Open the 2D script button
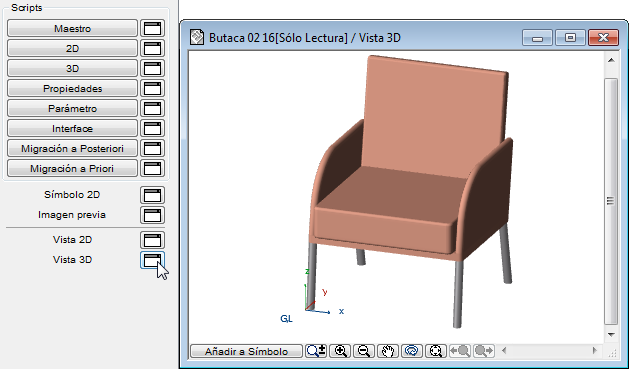The height and width of the screenshot is (369, 629). click(73, 49)
